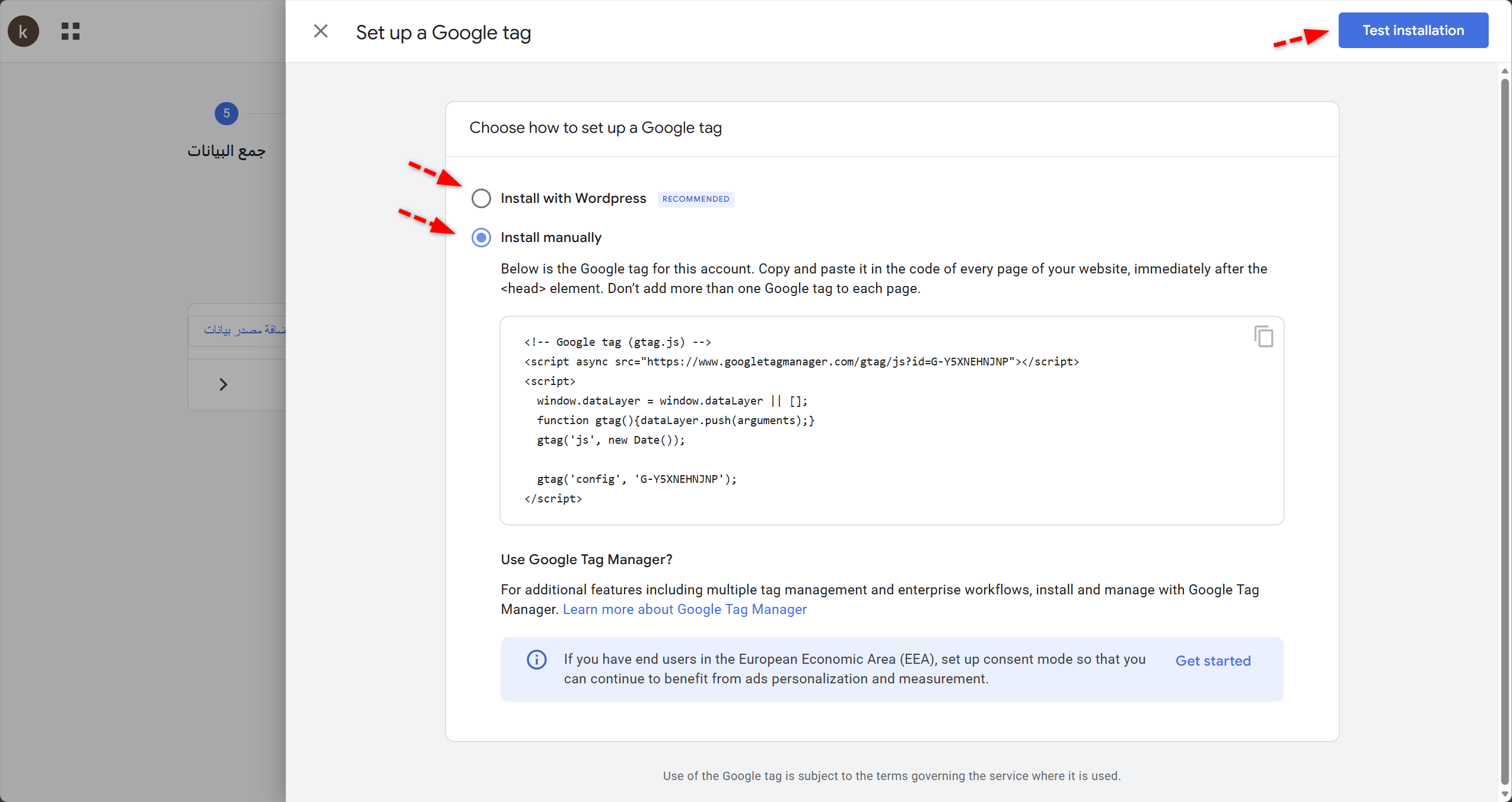Viewport: 1512px width, 802px height.
Task: Select step 5 data collection circle
Action: pyautogui.click(x=227, y=113)
